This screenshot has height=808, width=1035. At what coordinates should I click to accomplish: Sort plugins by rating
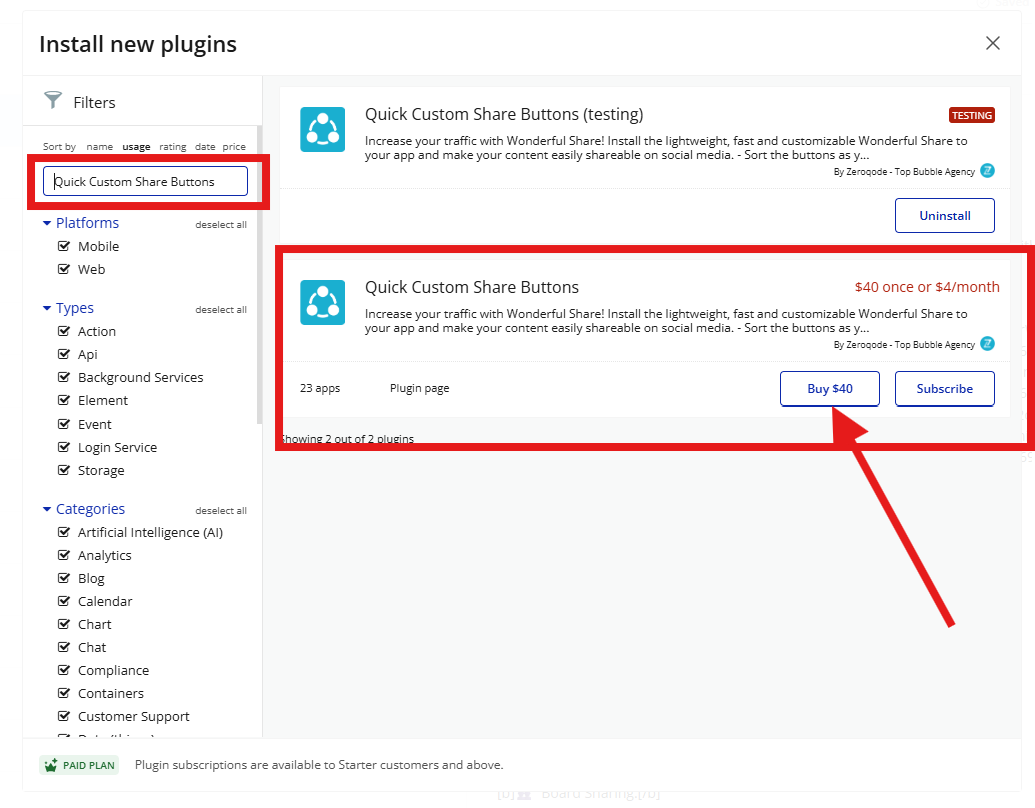tap(172, 147)
